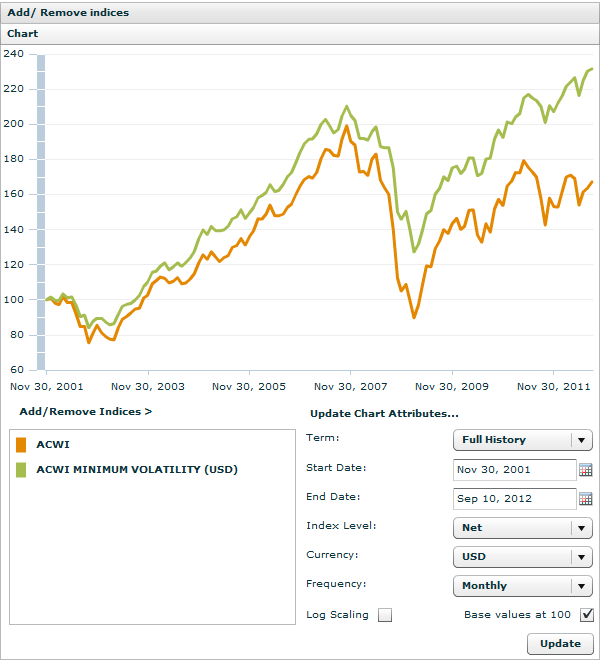Change the Frequency dropdown from Monthly

(523, 586)
